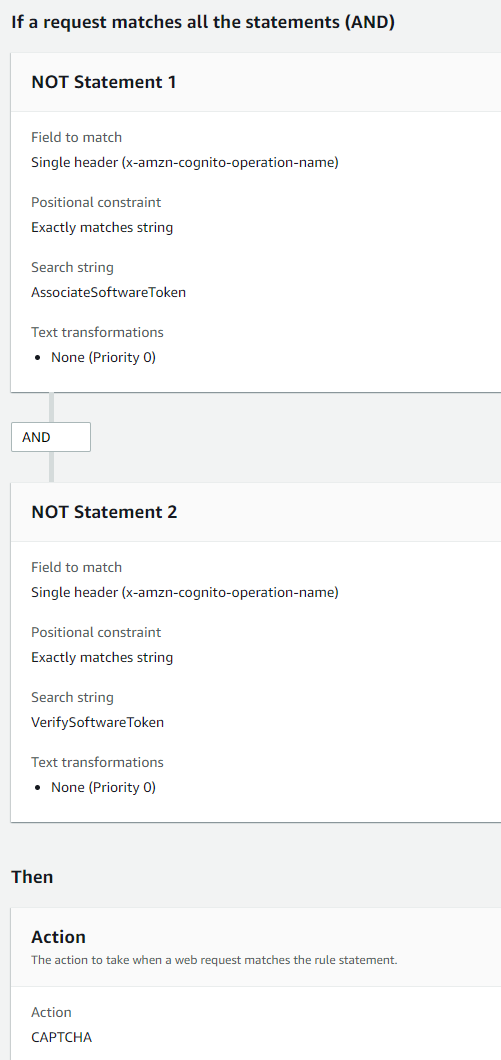Click 'None (Priority 0)' under Statement 2

click(x=103, y=788)
